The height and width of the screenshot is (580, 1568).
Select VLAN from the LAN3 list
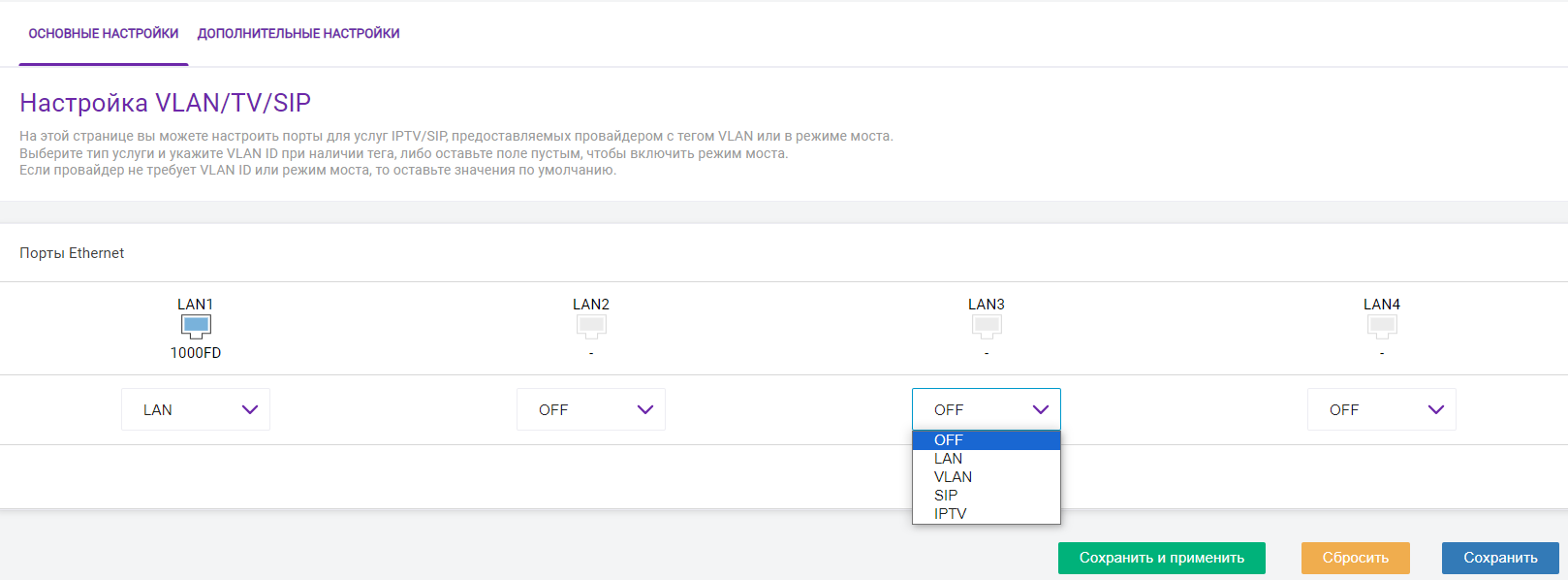coord(986,477)
